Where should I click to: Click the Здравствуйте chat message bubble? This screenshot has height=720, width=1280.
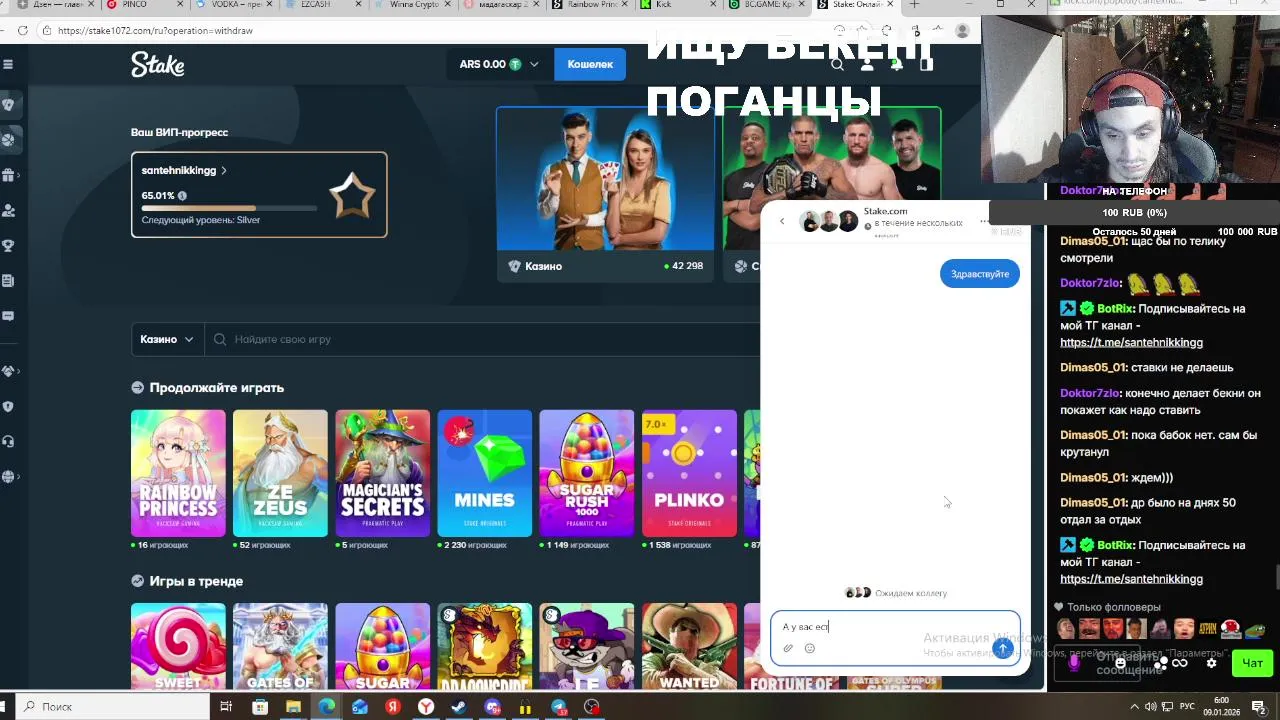(979, 274)
